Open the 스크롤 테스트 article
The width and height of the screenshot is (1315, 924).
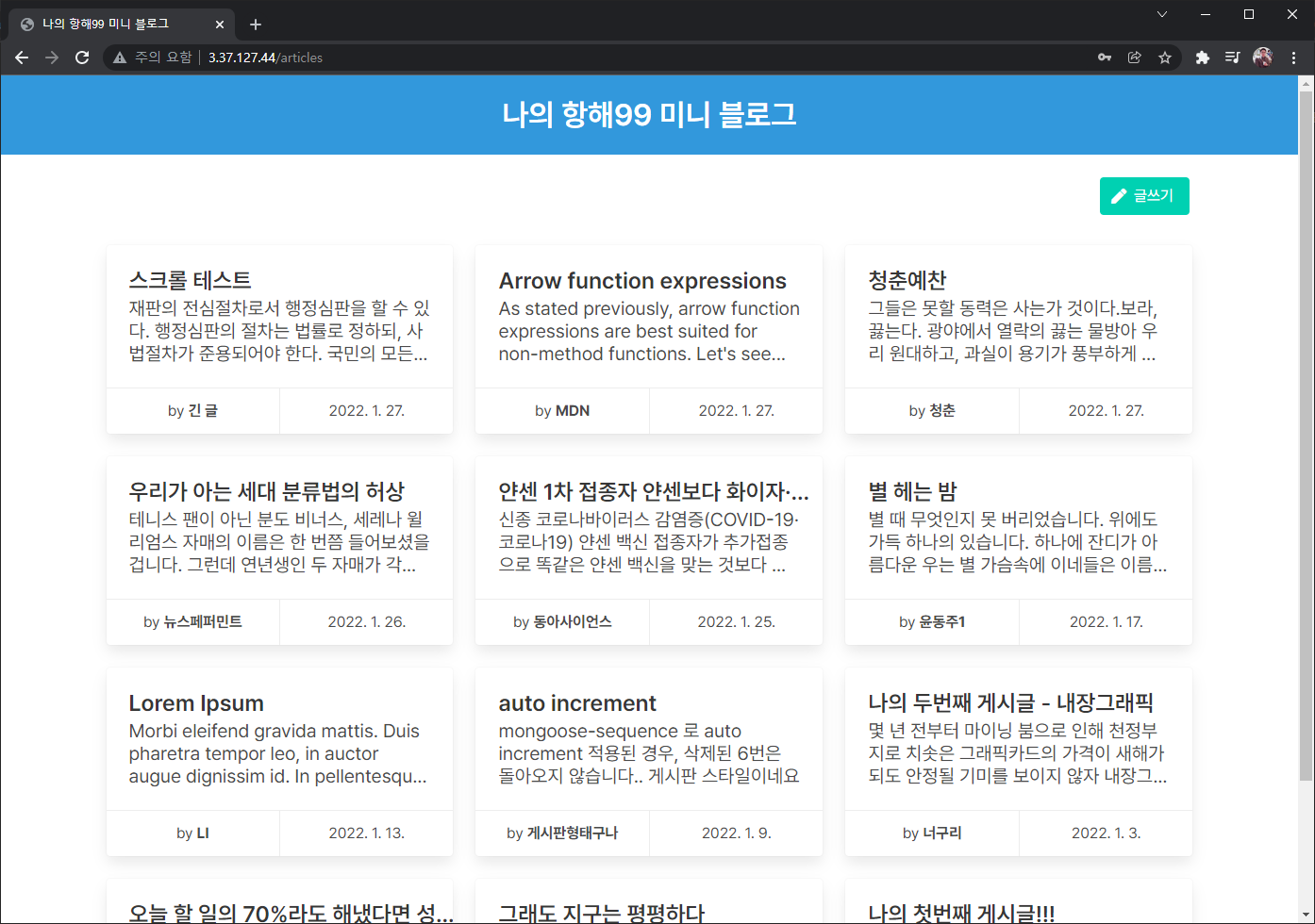[x=190, y=280]
